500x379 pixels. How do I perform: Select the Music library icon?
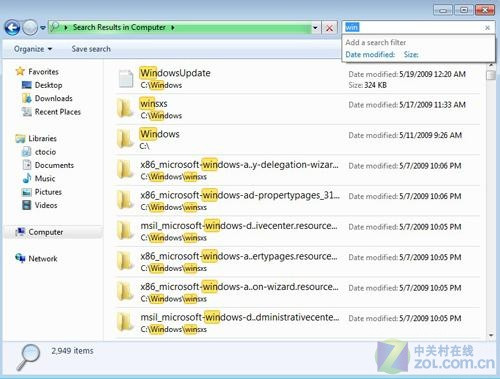[x=27, y=178]
